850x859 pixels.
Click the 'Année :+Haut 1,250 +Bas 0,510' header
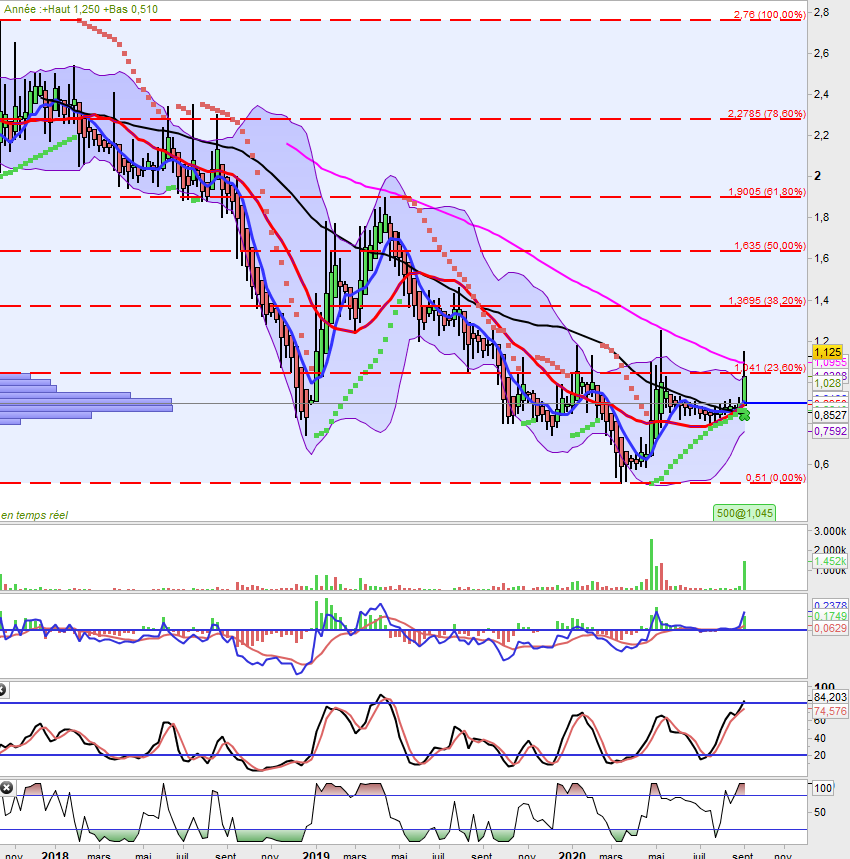[81, 9]
